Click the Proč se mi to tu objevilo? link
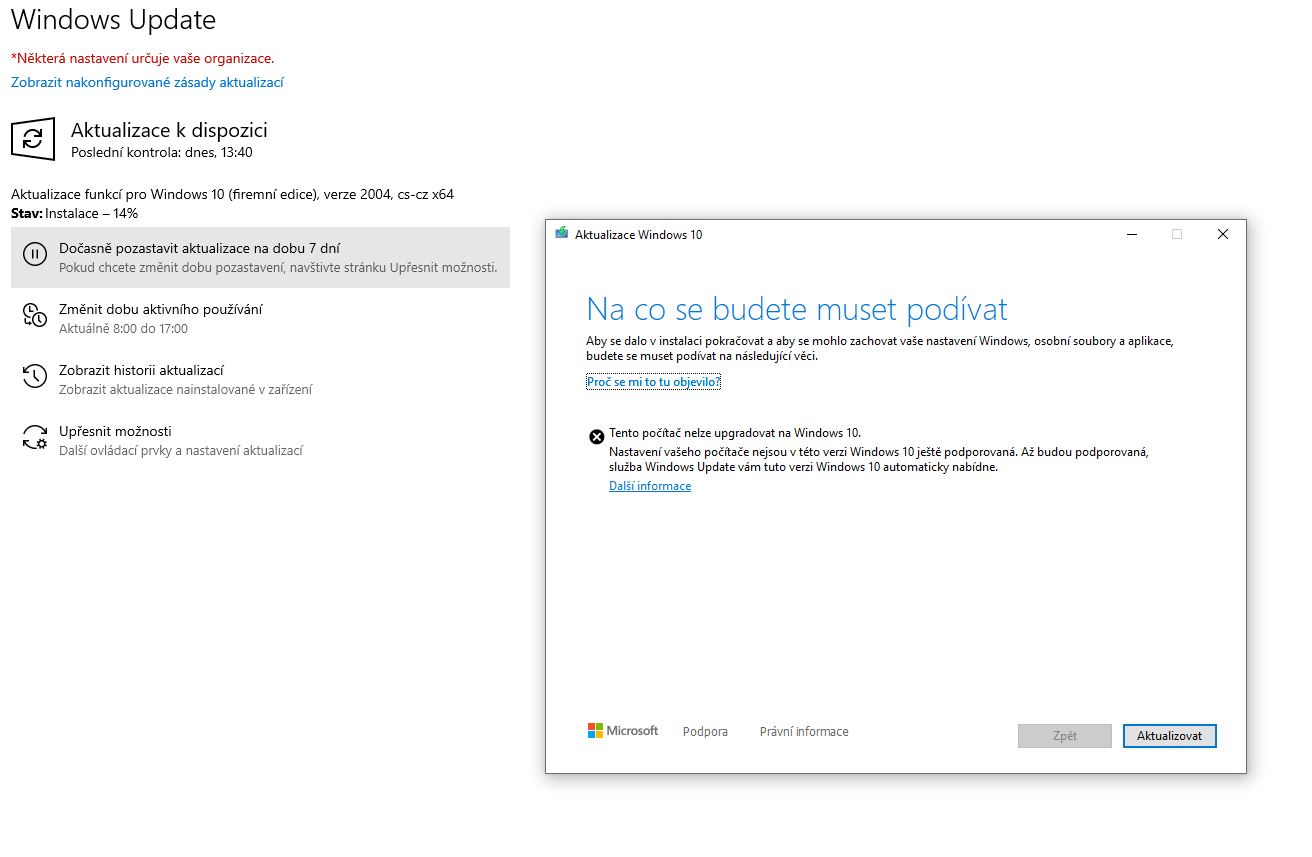The image size is (1312, 857). coord(654,382)
